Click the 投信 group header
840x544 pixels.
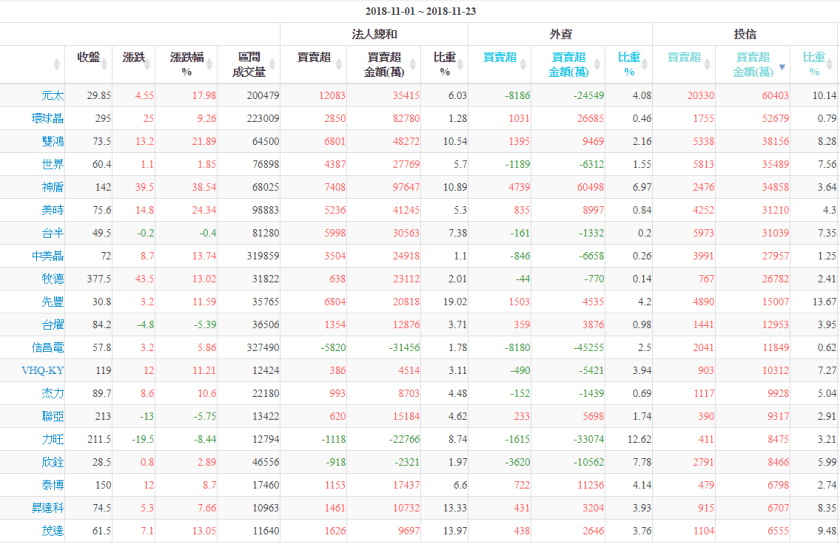coord(745,34)
